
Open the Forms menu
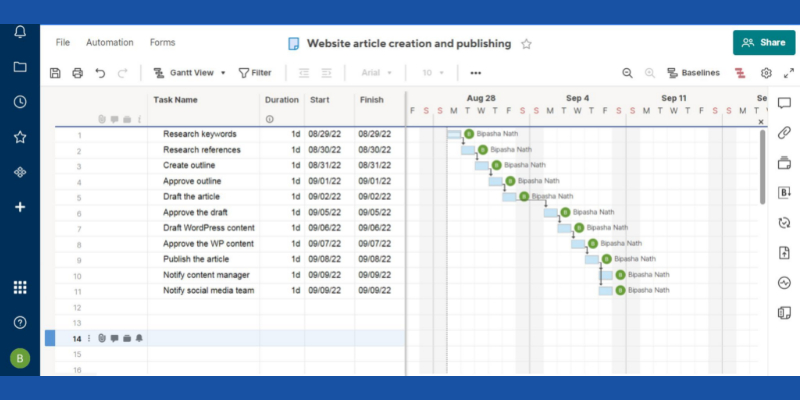pyautogui.click(x=162, y=43)
